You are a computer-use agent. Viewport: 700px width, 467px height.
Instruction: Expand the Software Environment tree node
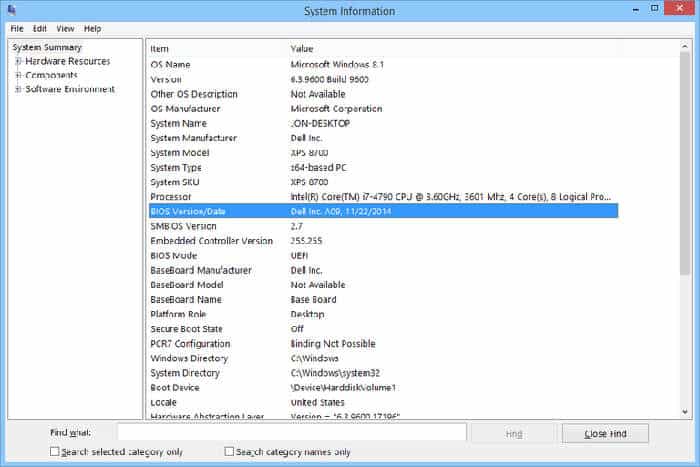click(18, 89)
